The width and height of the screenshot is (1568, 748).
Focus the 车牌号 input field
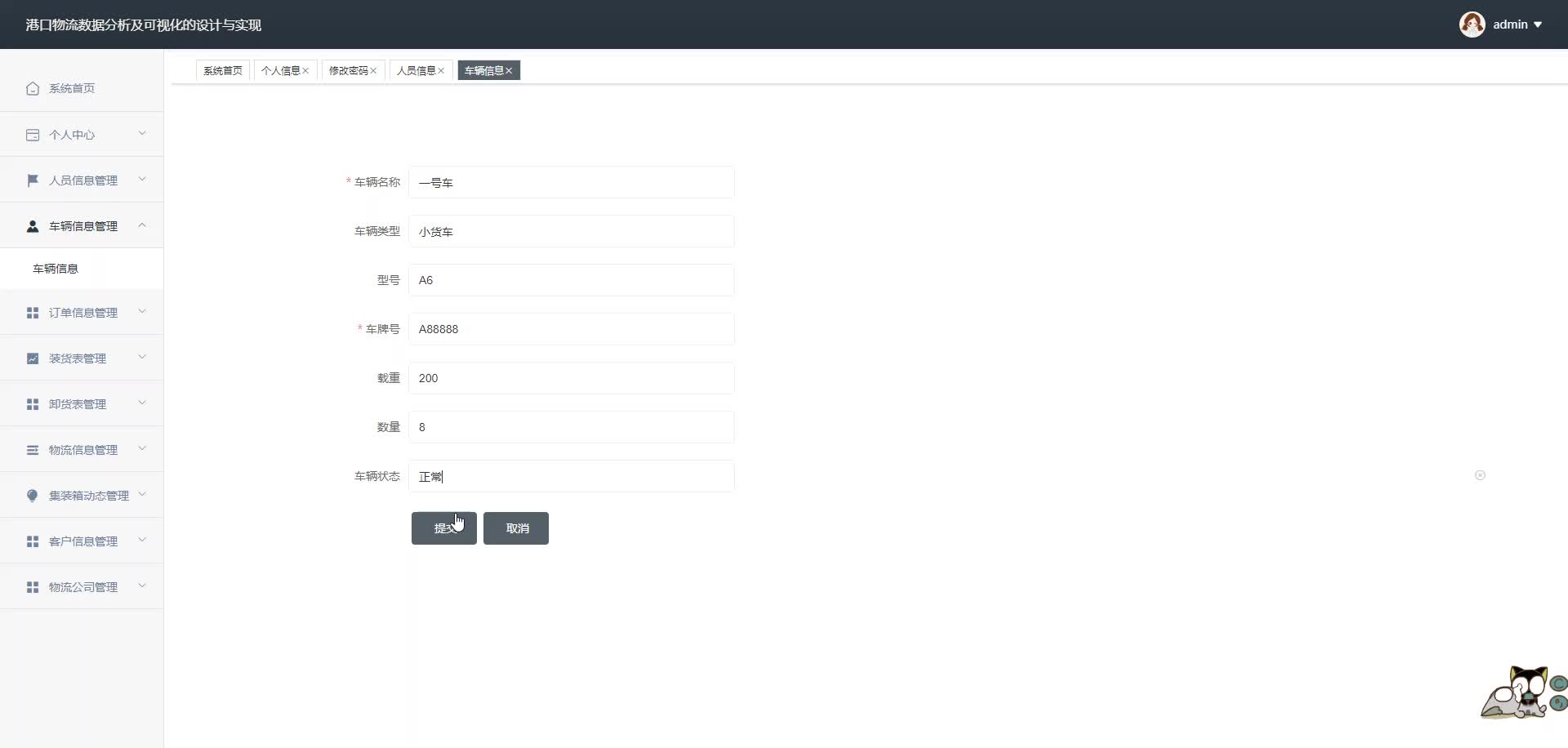(572, 329)
